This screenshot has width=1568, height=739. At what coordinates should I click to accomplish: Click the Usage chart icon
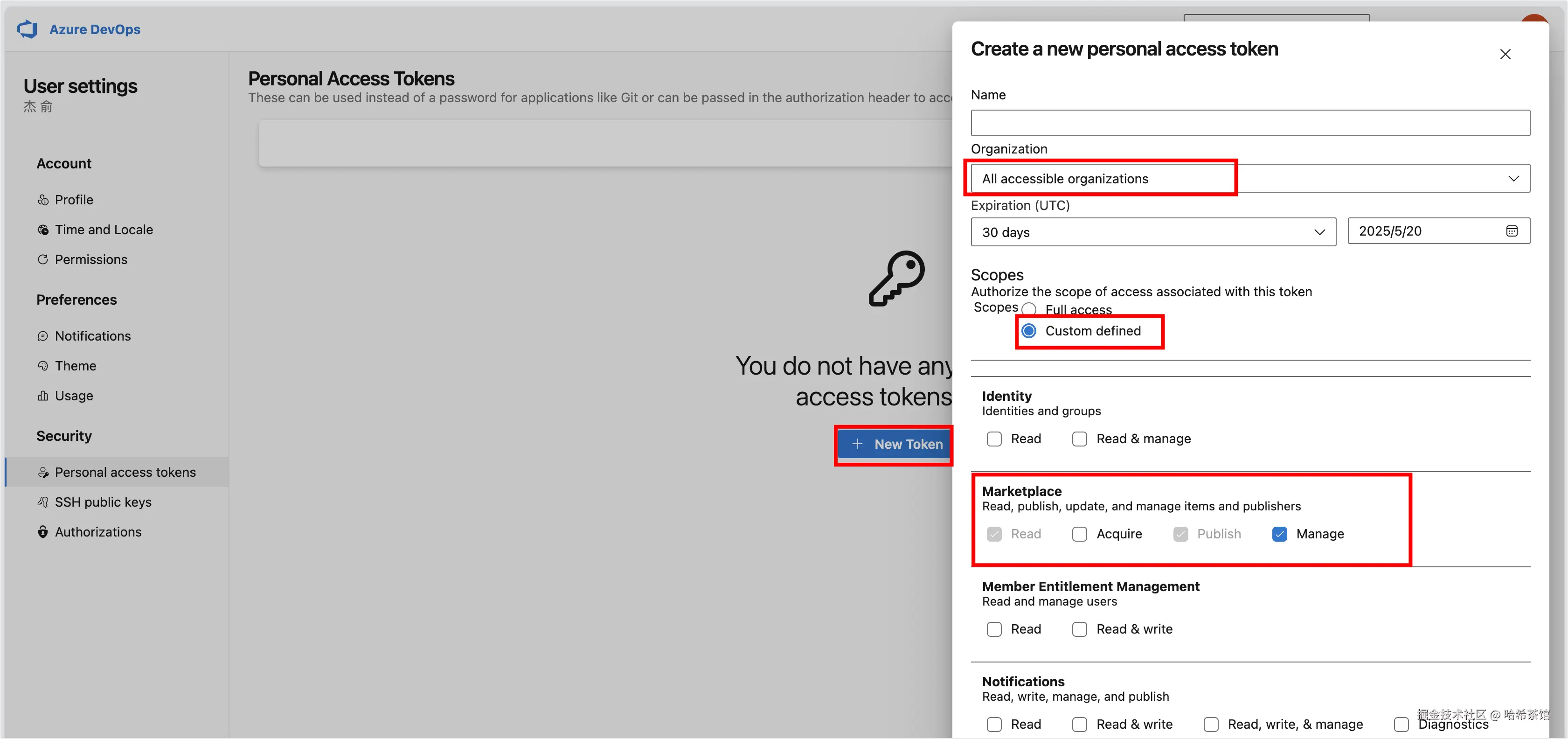point(42,396)
